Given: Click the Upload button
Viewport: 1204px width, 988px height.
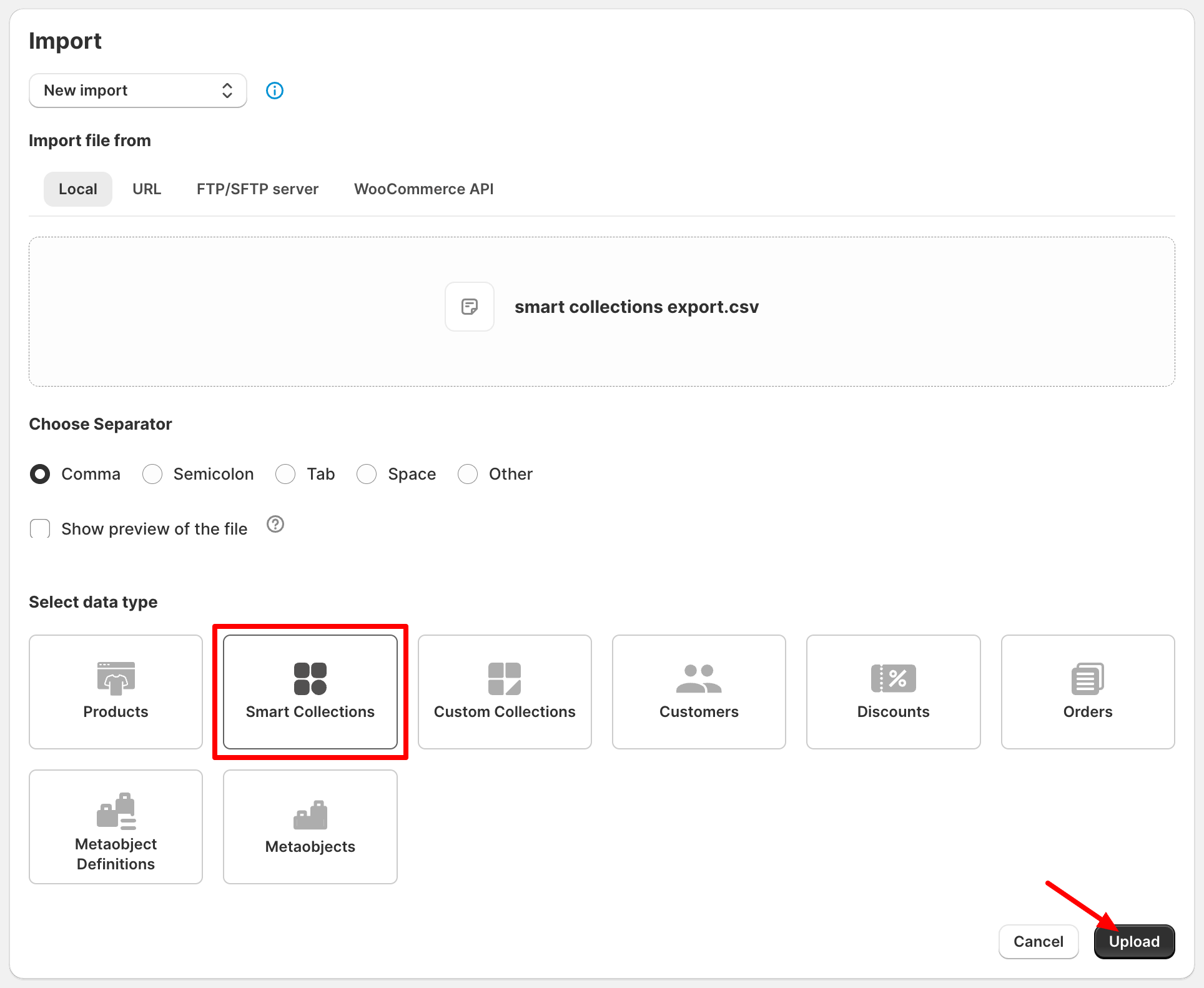Looking at the screenshot, I should [x=1133, y=941].
